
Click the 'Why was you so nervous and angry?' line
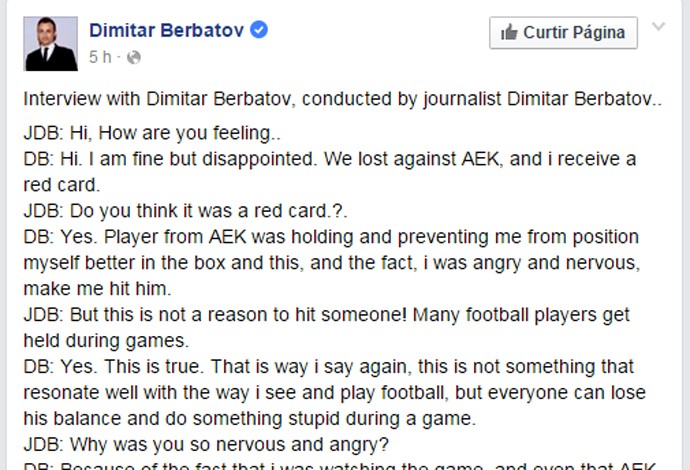pyautogui.click(x=206, y=444)
